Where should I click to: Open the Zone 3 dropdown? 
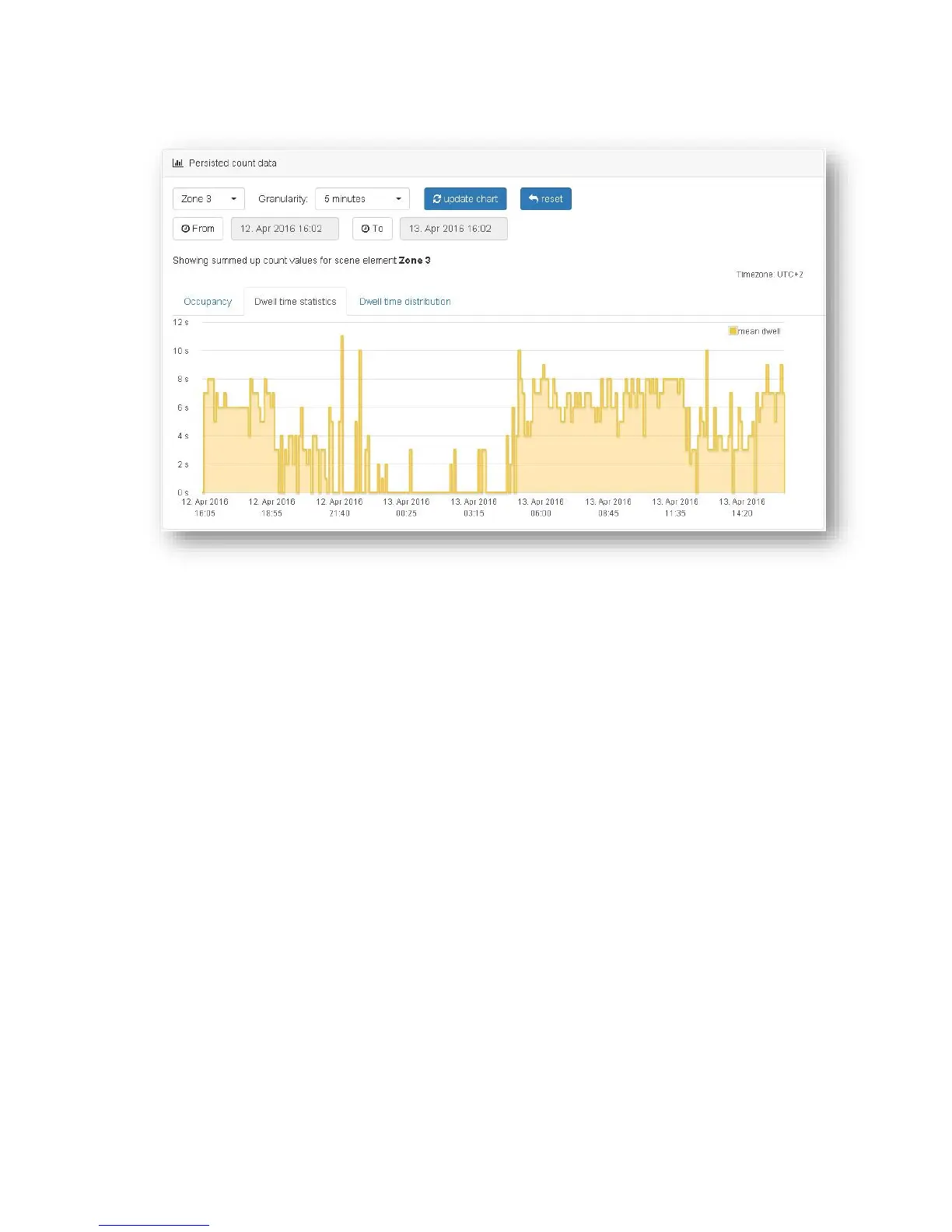pyautogui.click(x=208, y=199)
